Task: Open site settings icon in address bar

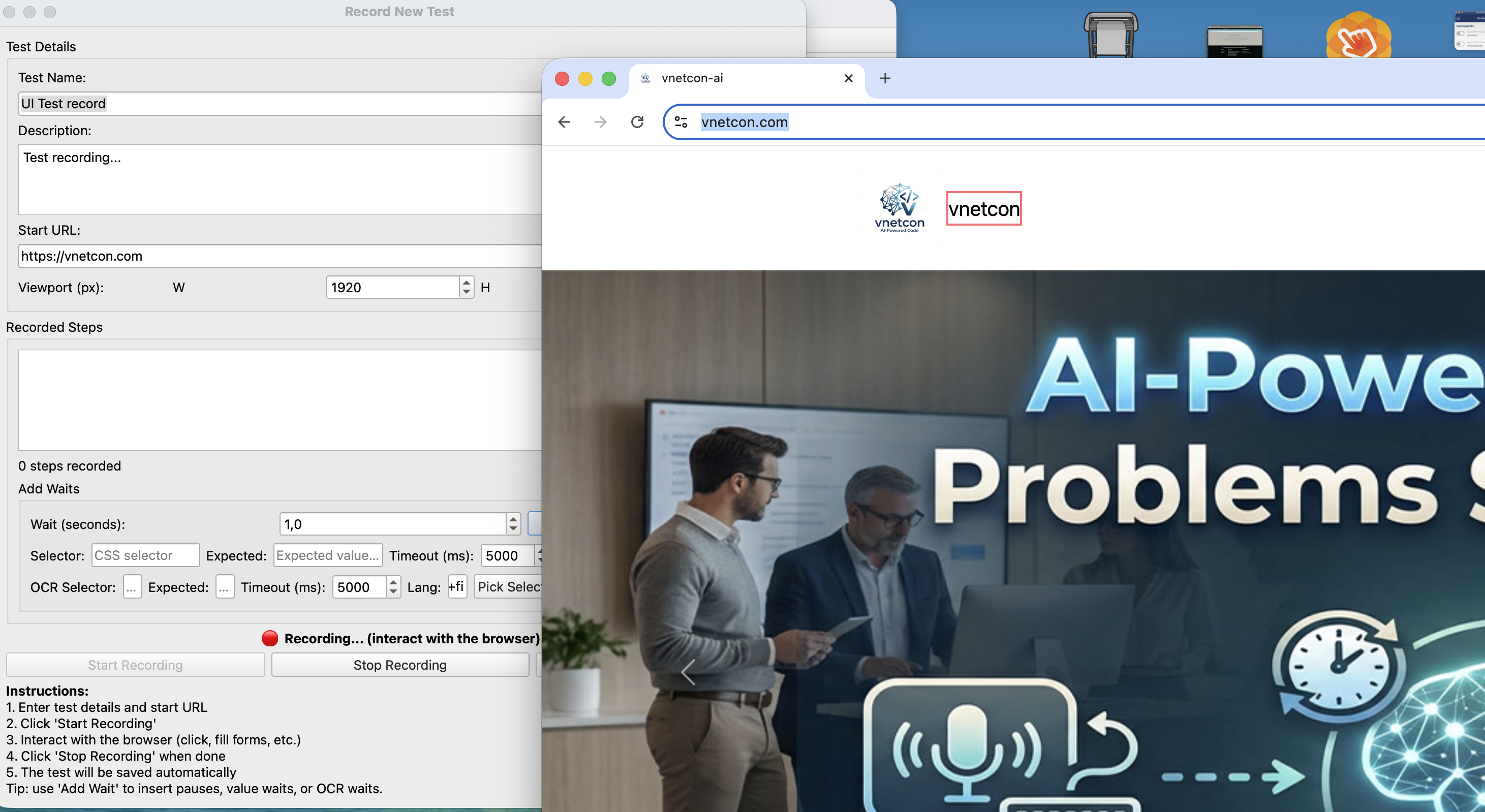Action: [681, 121]
